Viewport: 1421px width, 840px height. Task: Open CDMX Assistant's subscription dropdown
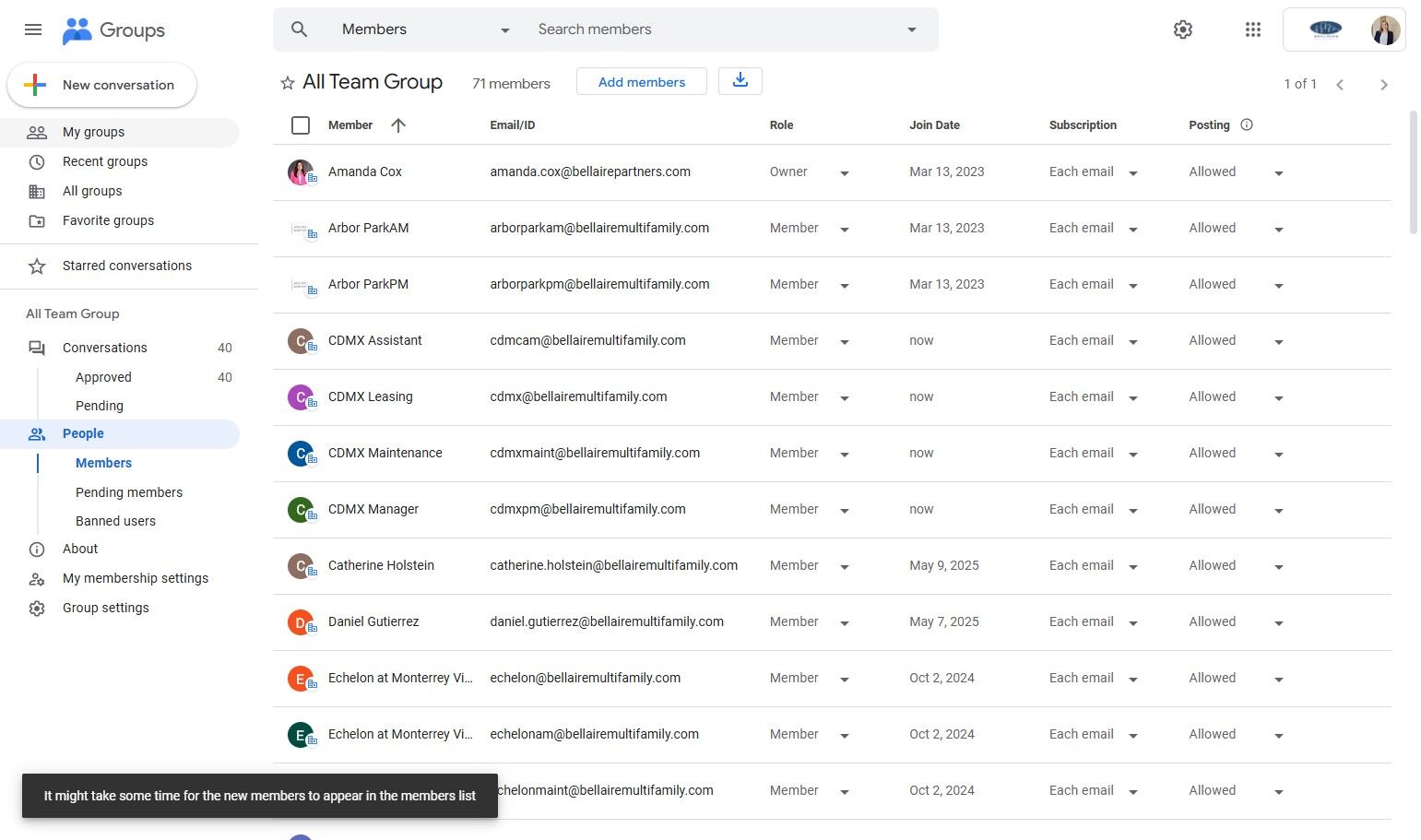[x=1133, y=342]
